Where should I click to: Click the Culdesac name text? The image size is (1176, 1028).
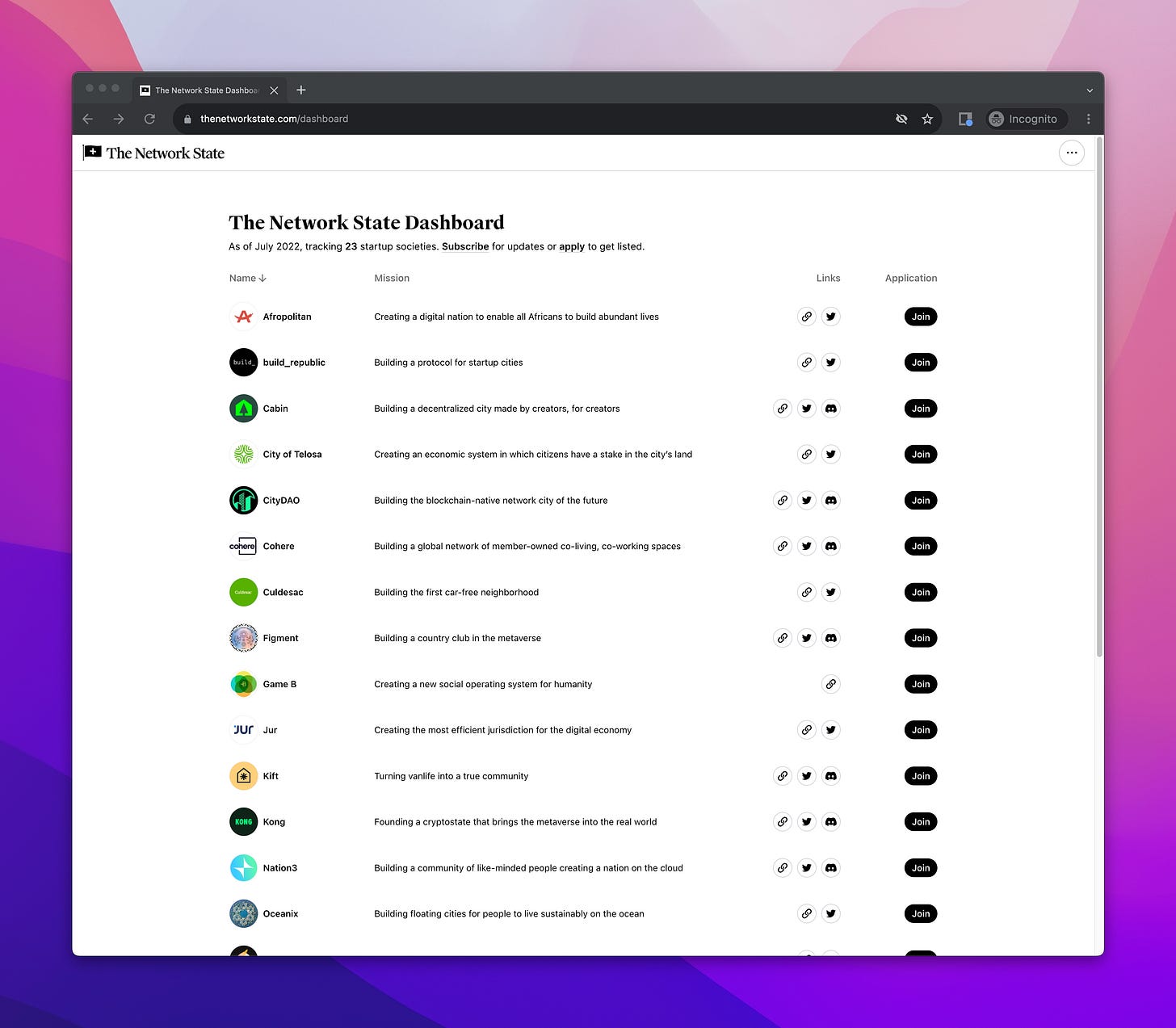tap(283, 593)
